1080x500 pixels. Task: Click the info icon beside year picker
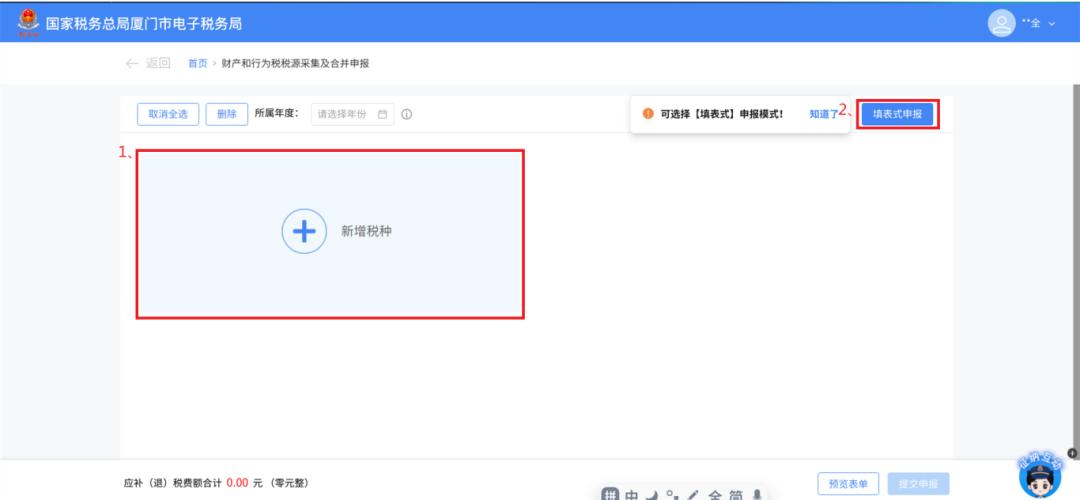tap(406, 114)
